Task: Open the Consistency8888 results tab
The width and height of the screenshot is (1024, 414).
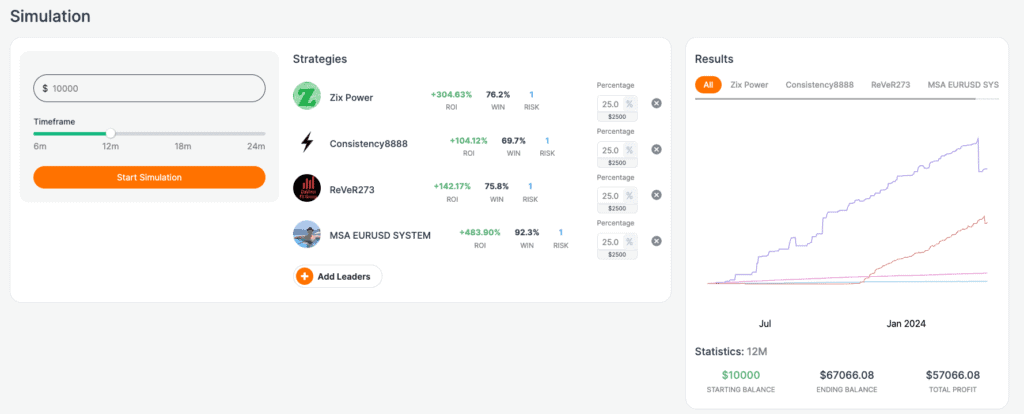Action: pos(819,85)
